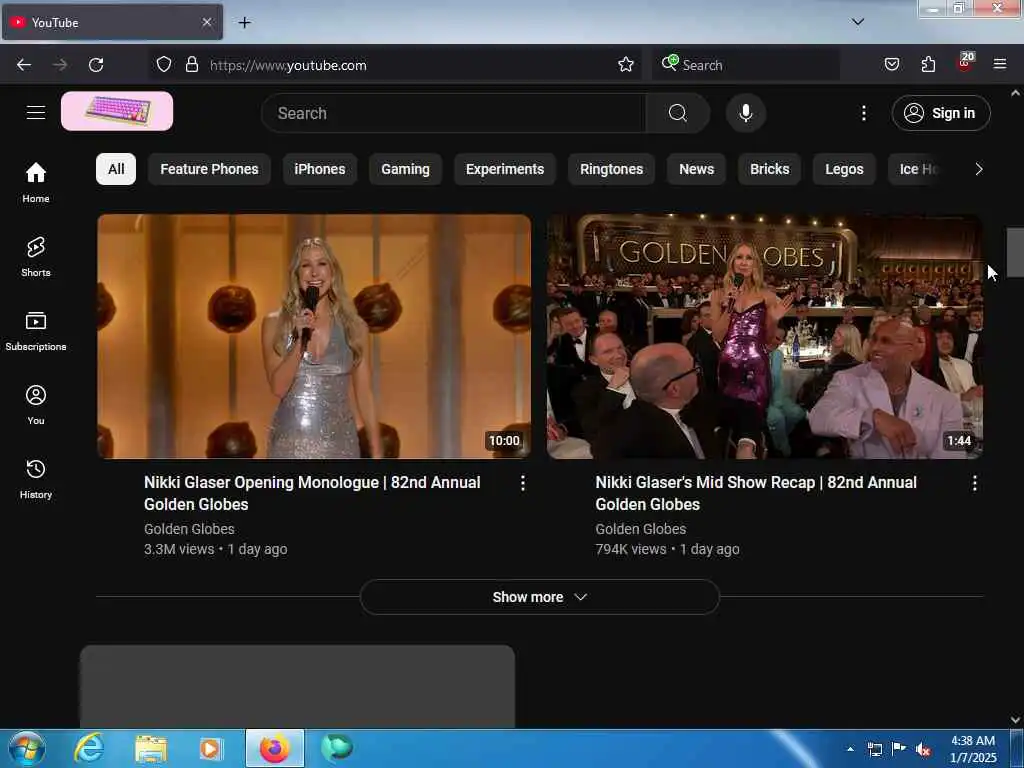Open Subscriptions in the sidebar
The height and width of the screenshot is (768, 1024).
point(36,330)
